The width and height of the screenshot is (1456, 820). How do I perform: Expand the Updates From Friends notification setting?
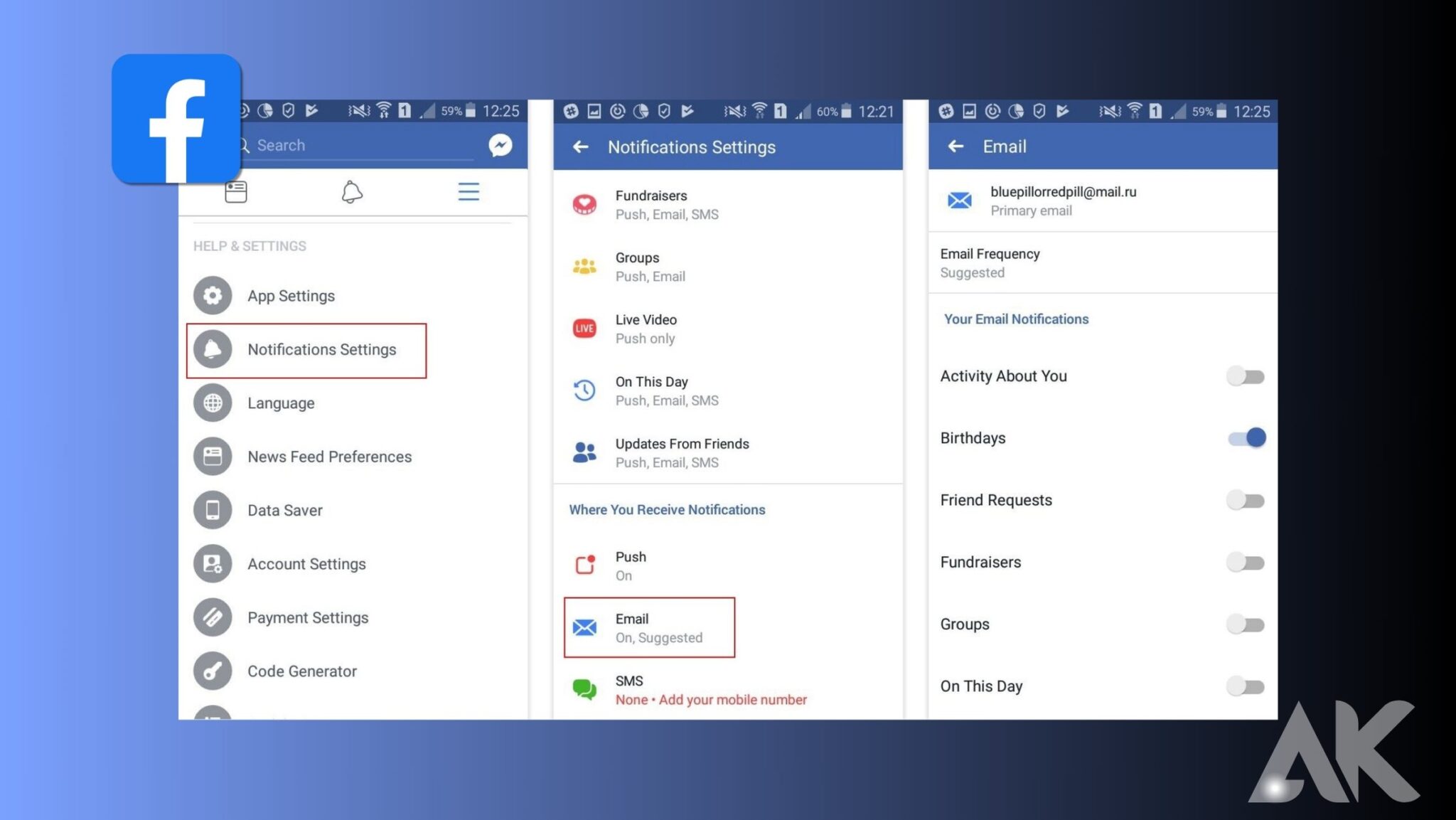click(682, 452)
